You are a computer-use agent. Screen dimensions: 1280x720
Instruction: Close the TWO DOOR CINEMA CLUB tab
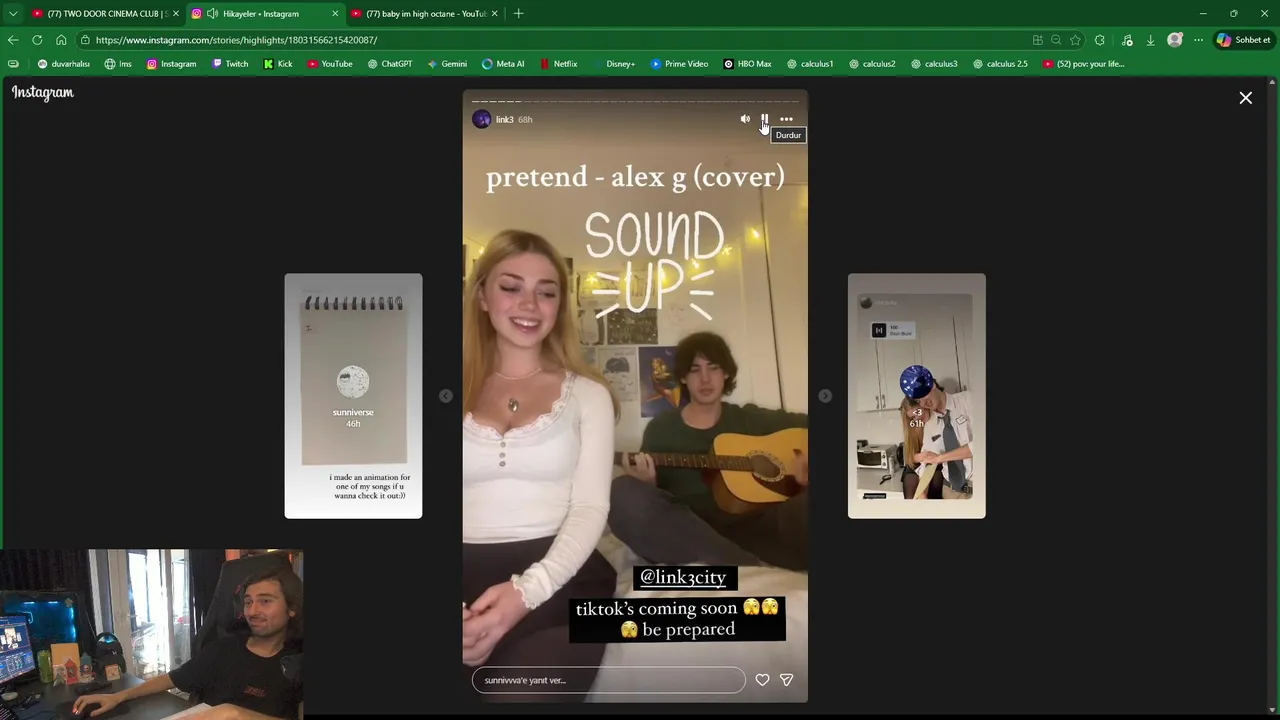[x=175, y=13]
